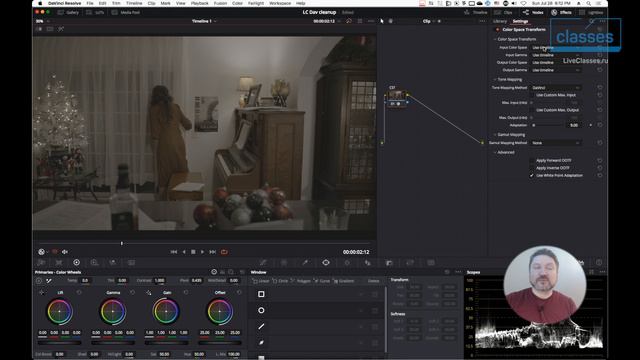Viewport: 640px width, 360px height.
Task: Enable Apply Inverse OOTF checkbox
Action: point(532,168)
